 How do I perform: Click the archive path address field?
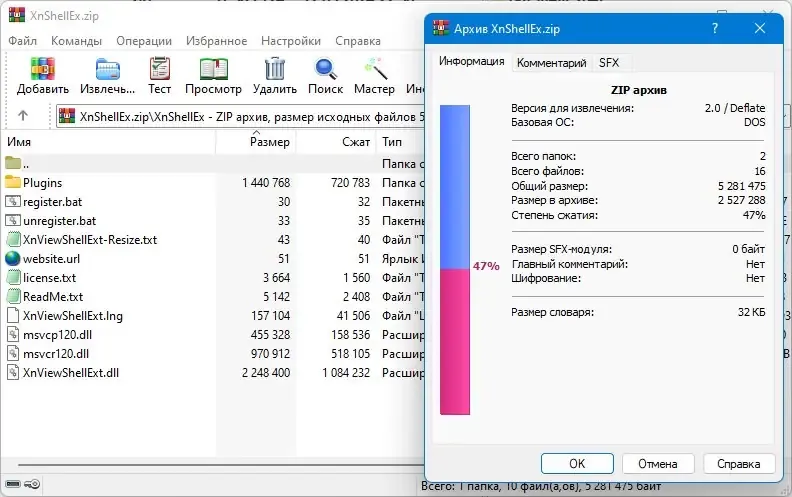tap(240, 116)
